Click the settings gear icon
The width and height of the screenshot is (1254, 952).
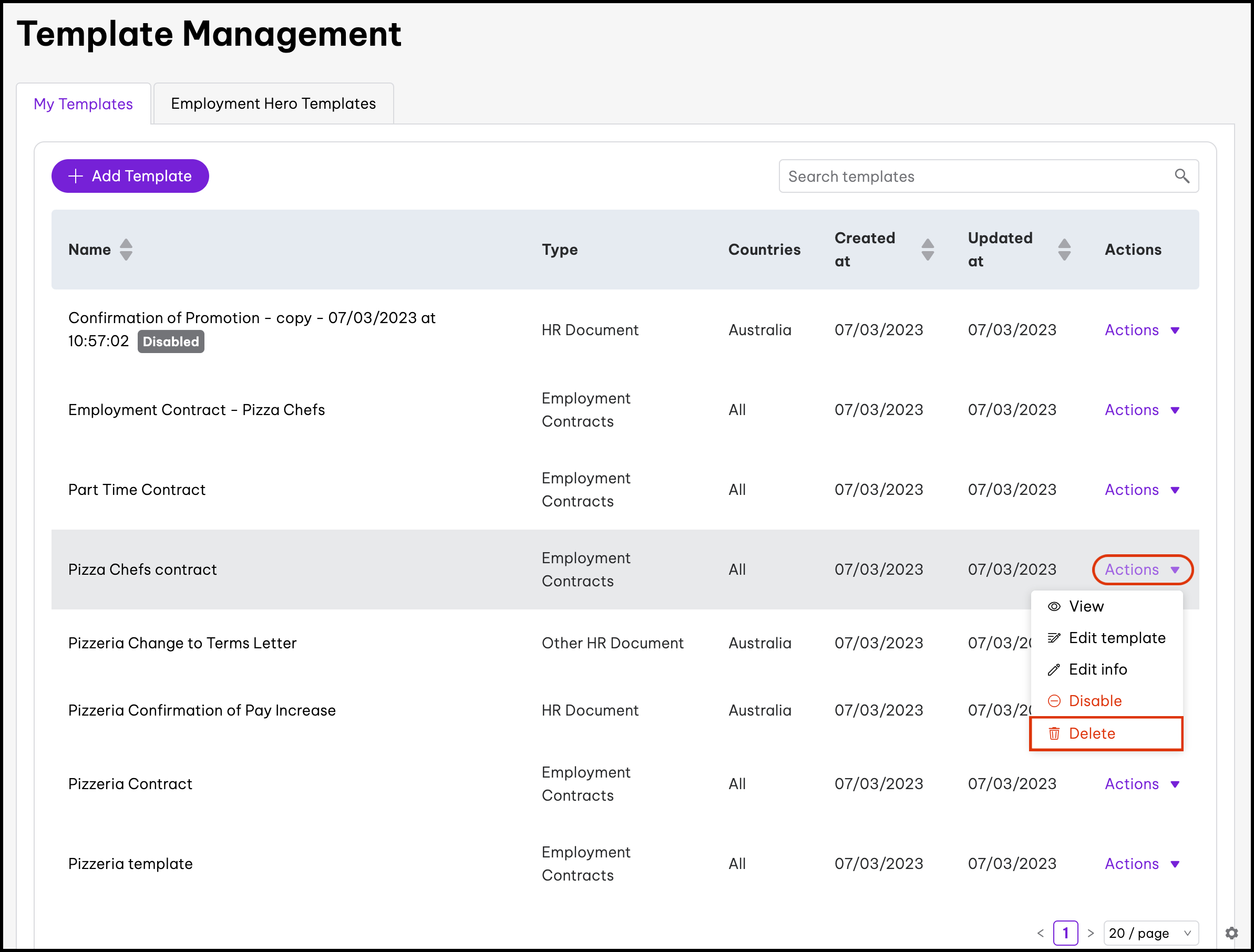coord(1231,933)
